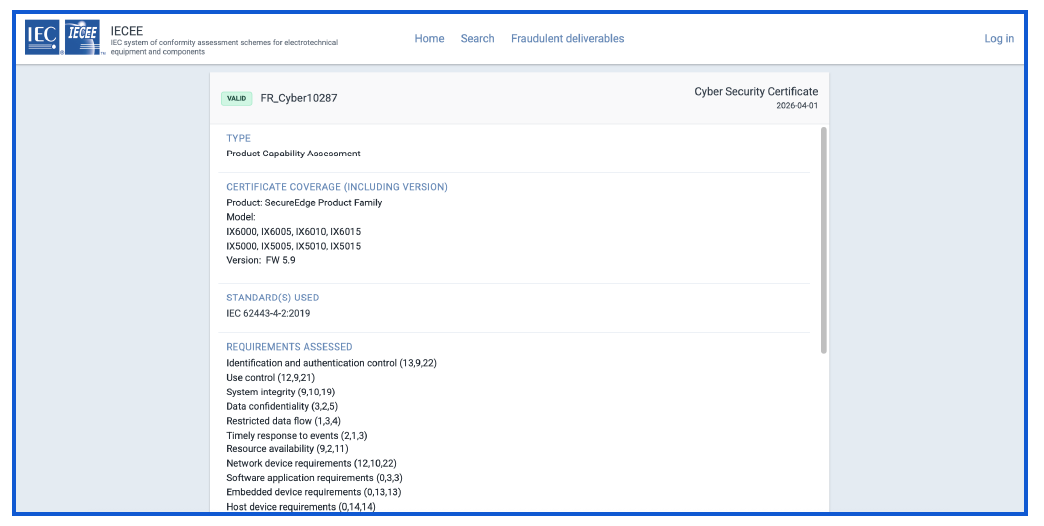The width and height of the screenshot is (1044, 526).
Task: Open the Home page
Action: (429, 39)
